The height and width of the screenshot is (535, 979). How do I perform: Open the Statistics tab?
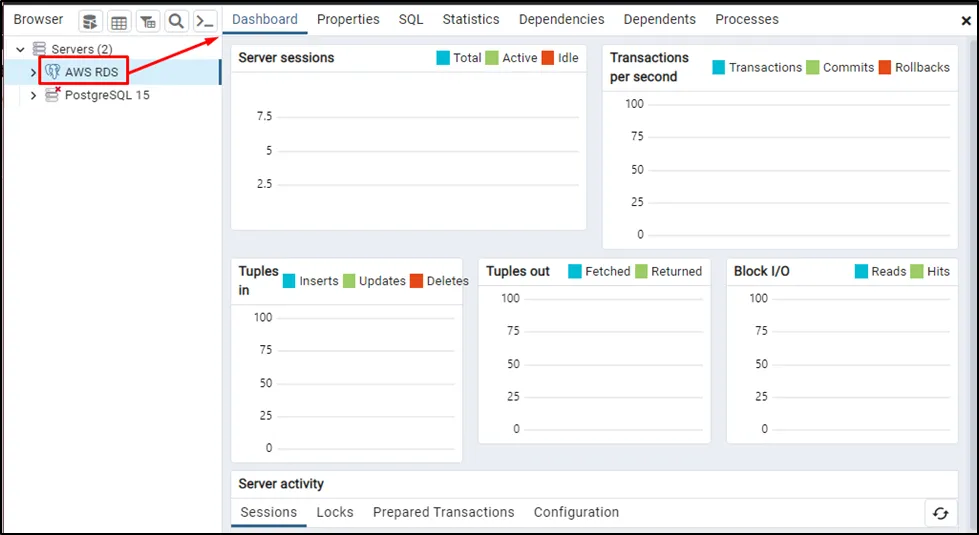point(471,19)
